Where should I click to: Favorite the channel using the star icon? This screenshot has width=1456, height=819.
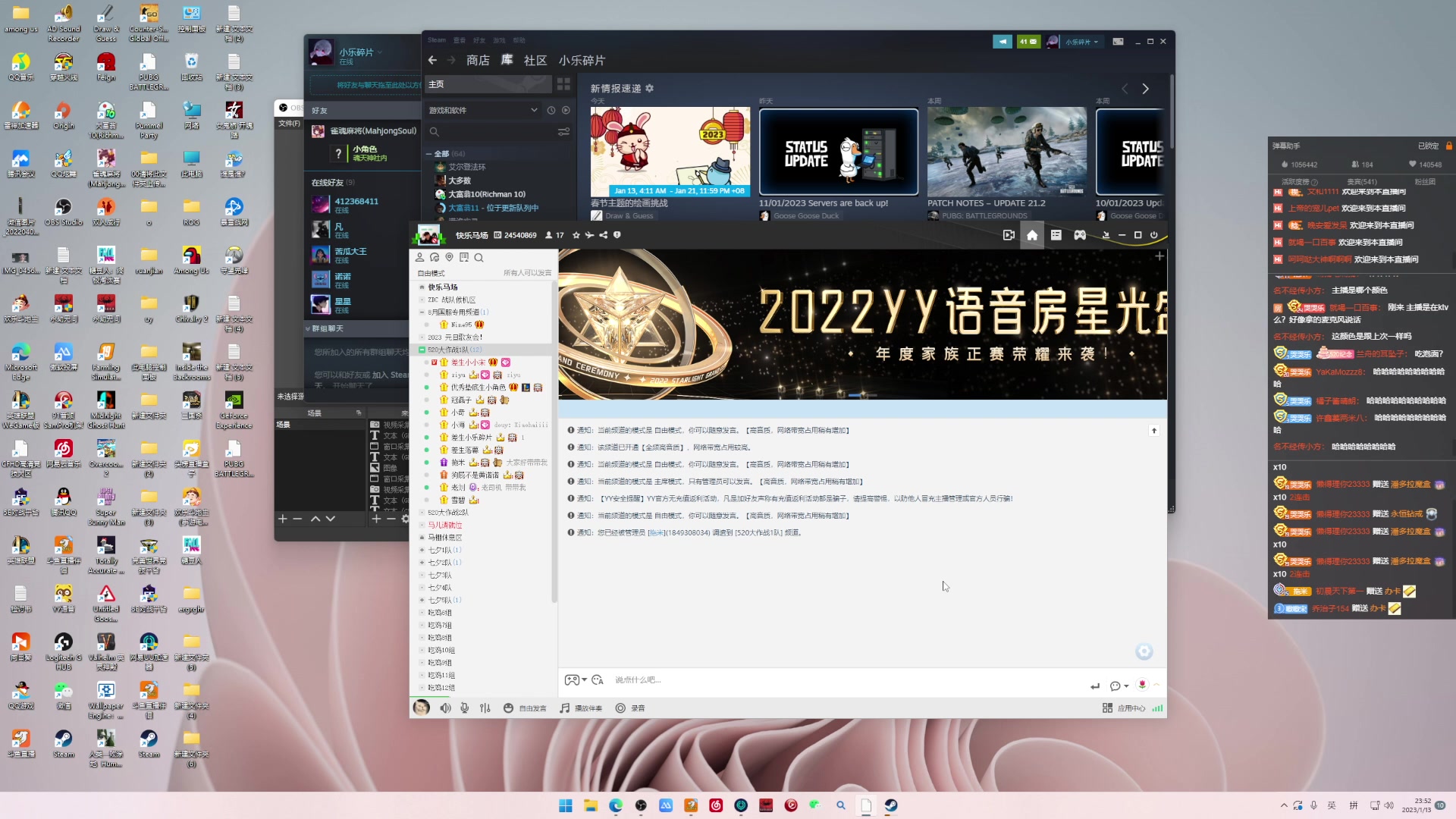tap(576, 235)
